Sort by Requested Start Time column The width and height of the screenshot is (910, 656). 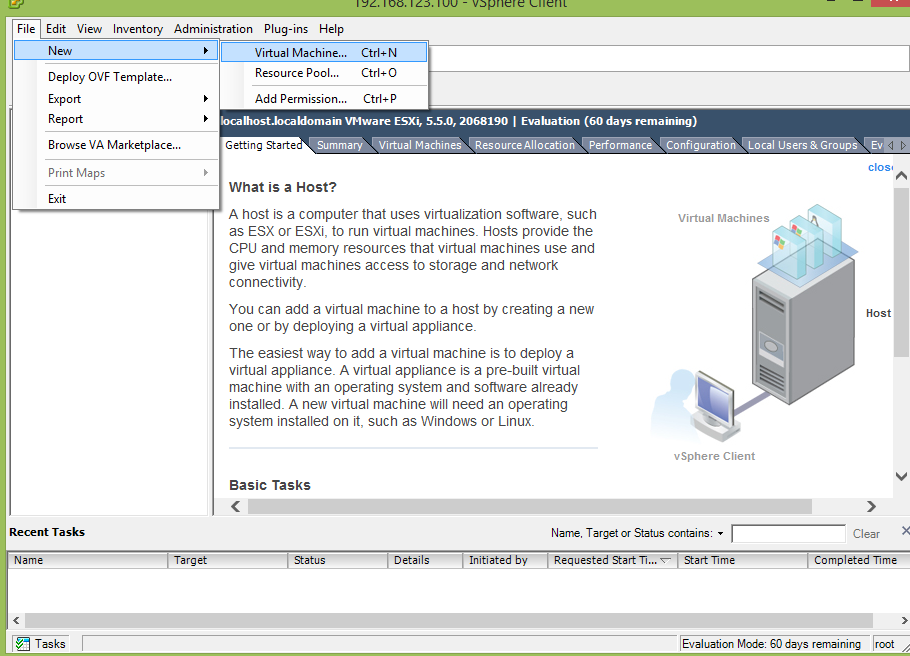612,560
